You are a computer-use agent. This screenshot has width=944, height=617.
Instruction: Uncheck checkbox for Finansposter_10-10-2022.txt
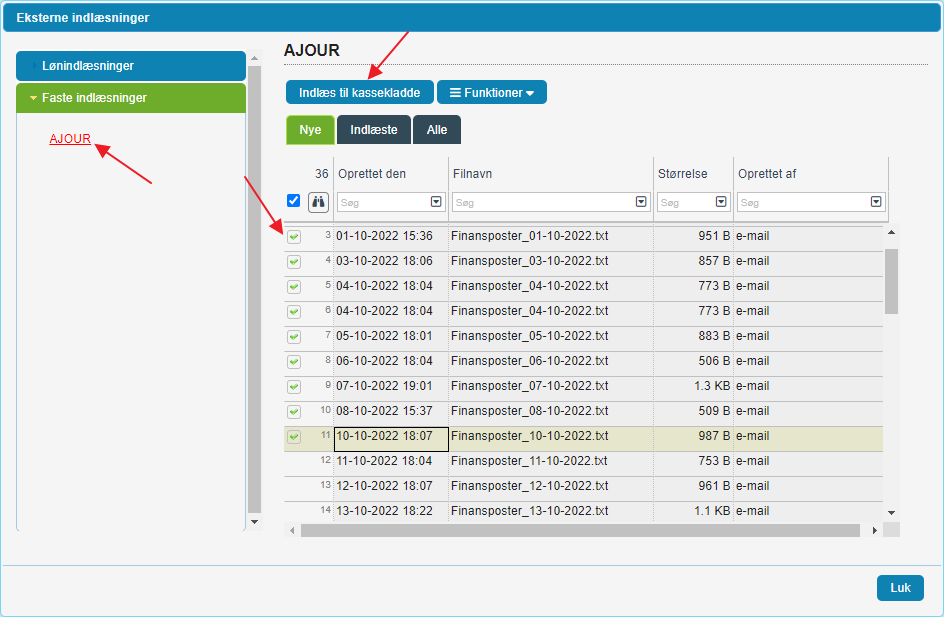(294, 436)
